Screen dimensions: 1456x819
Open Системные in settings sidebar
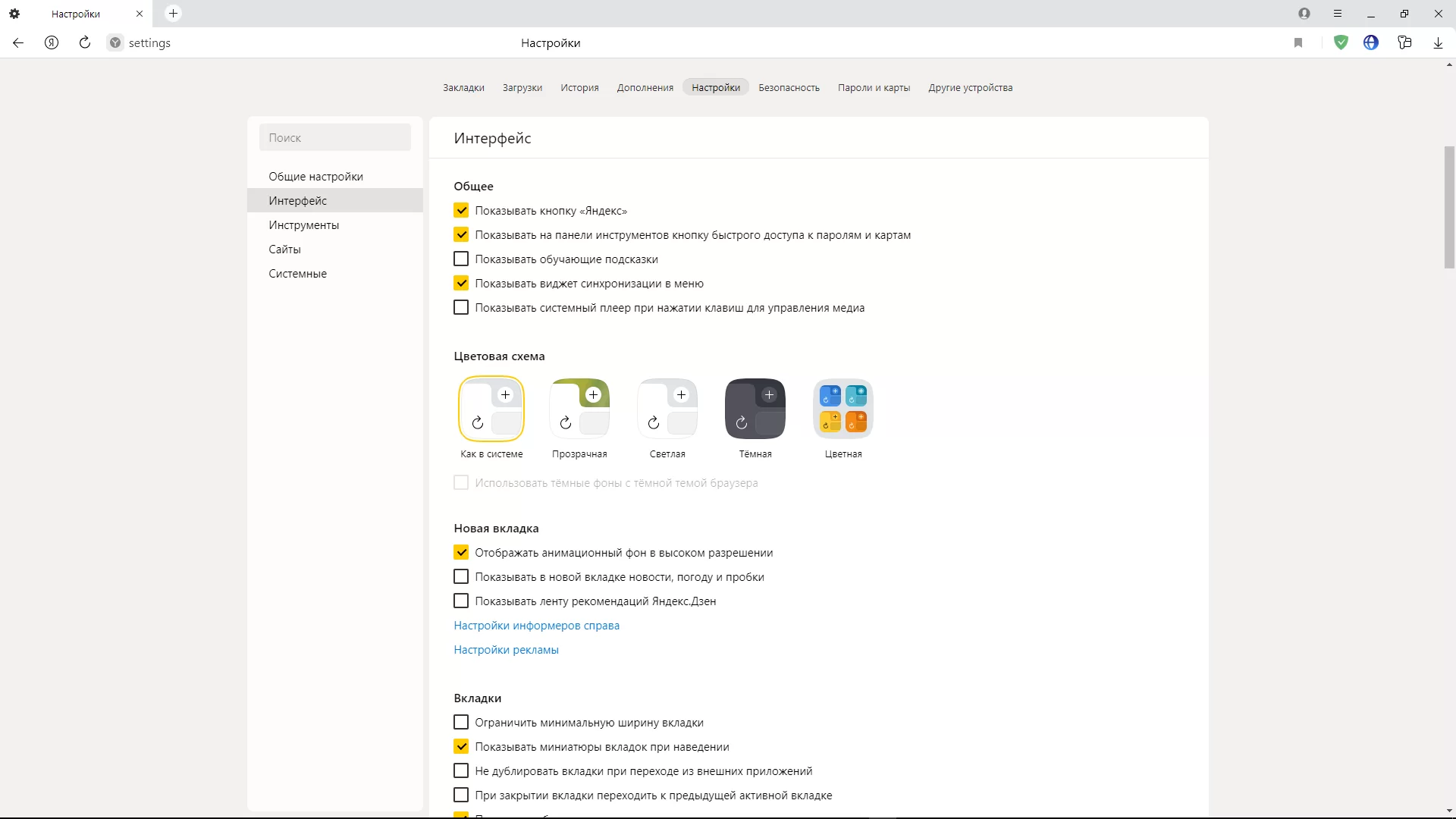pyautogui.click(x=335, y=273)
